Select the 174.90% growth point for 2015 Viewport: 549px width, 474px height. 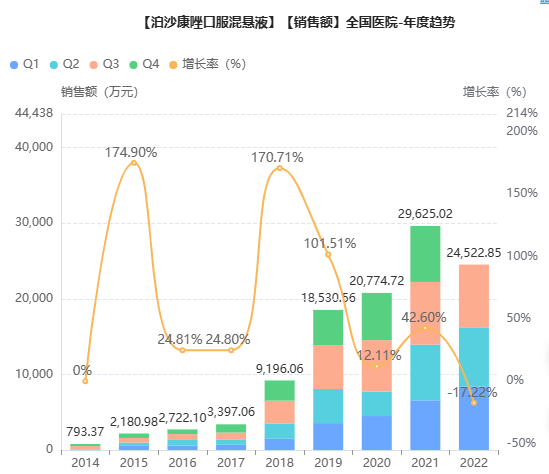[x=134, y=163]
